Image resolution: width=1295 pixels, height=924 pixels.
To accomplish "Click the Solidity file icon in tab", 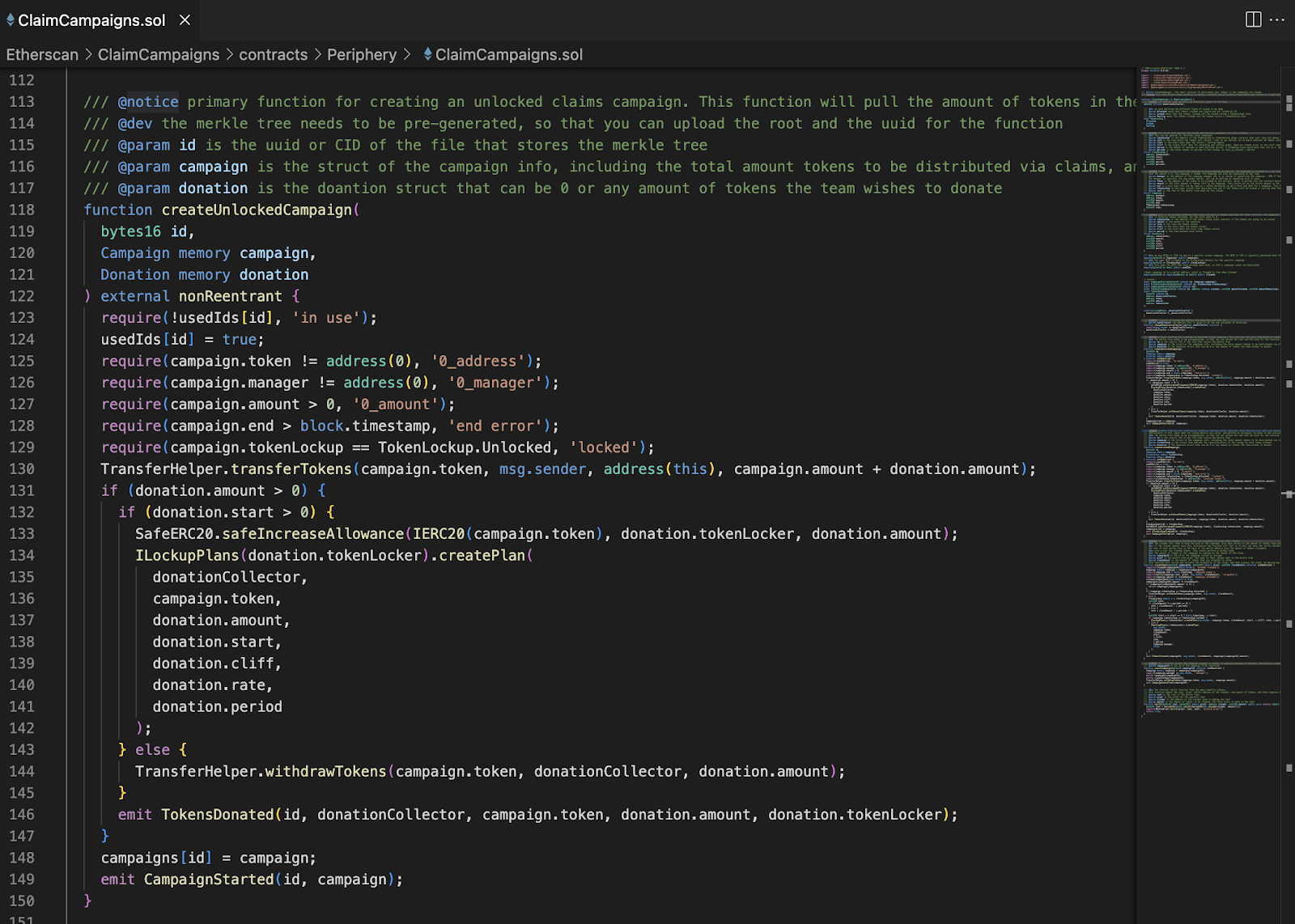I will [x=11, y=20].
